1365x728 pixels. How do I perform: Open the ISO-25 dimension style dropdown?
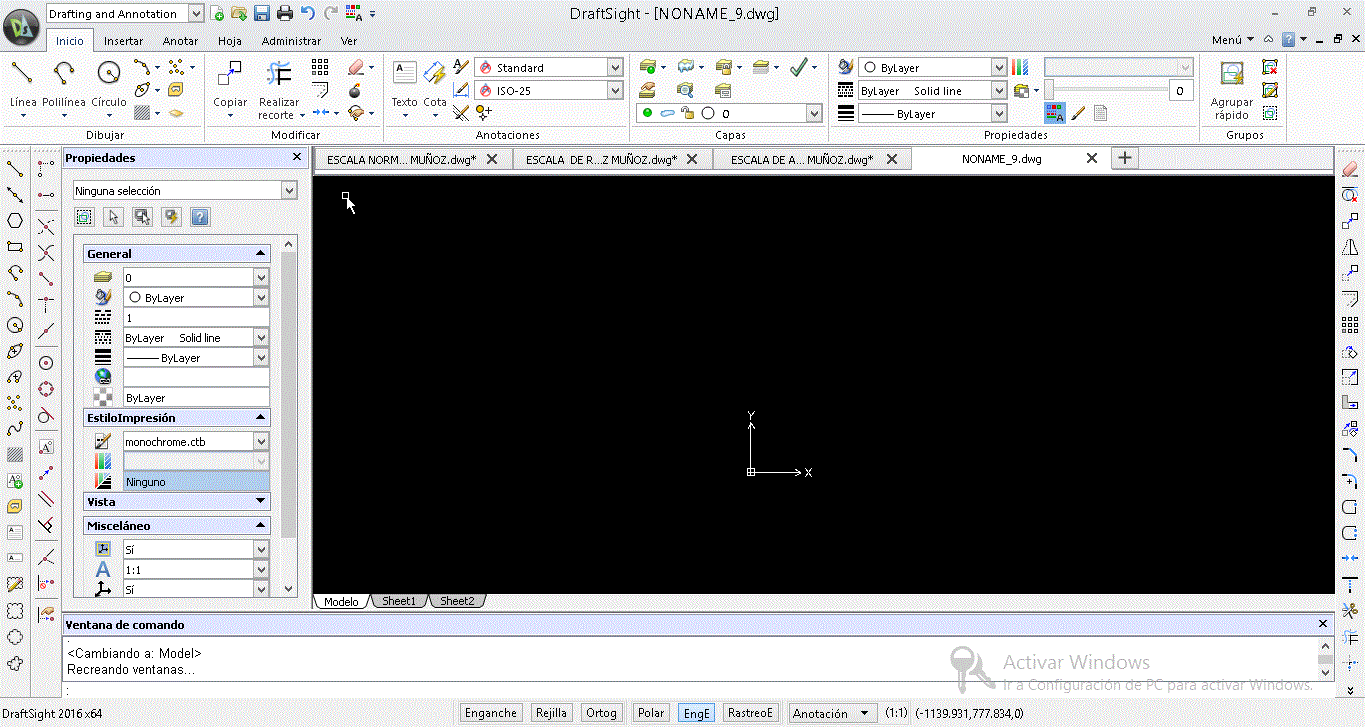615,91
